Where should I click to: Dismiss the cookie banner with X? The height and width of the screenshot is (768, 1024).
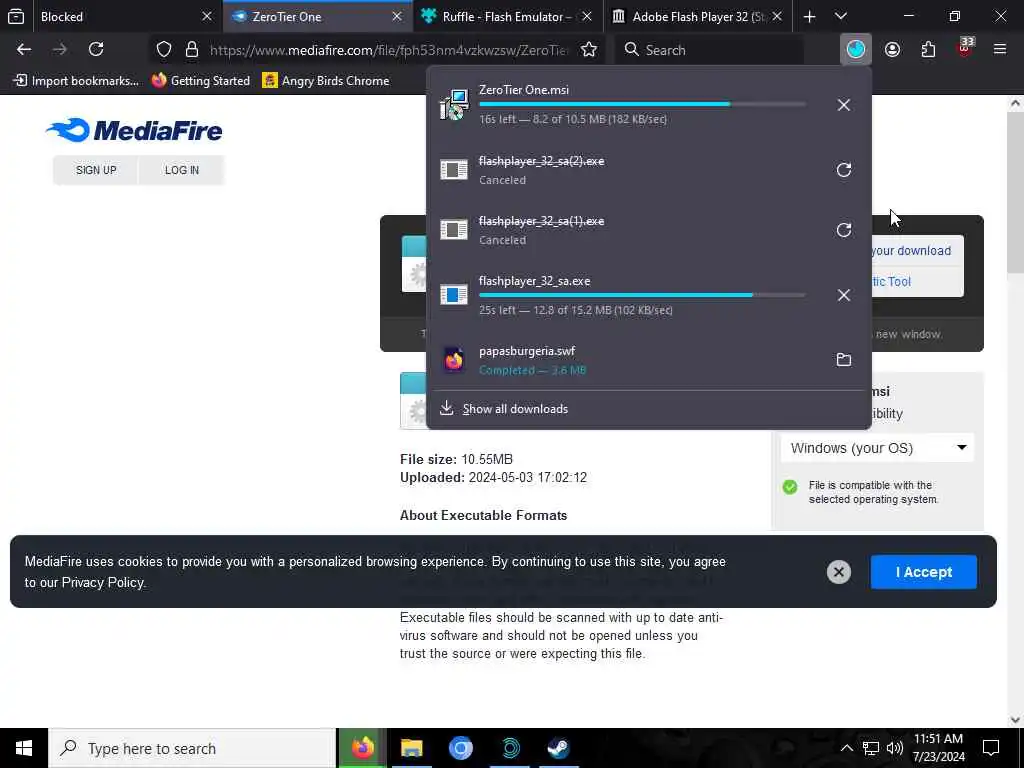(839, 572)
